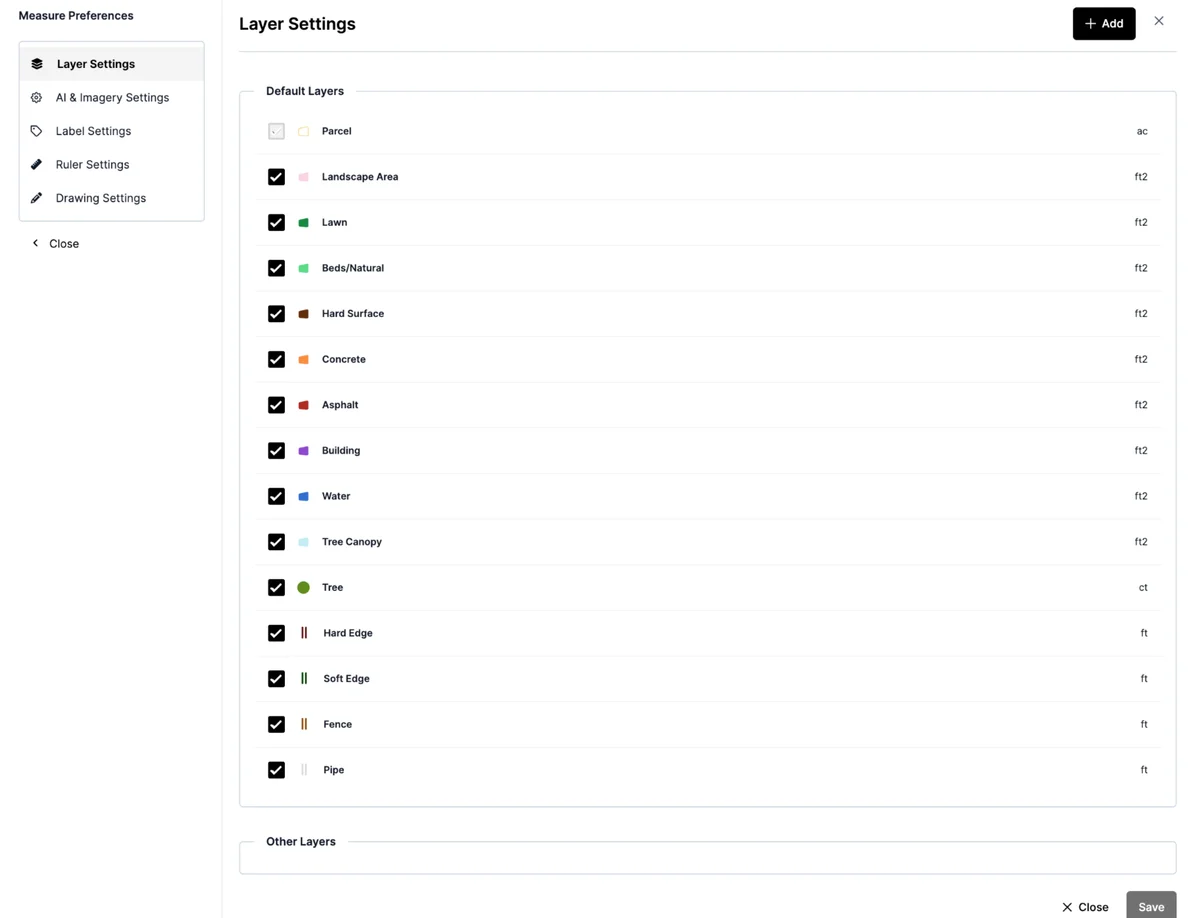Click the Drawing Settings pencil icon

click(37, 198)
